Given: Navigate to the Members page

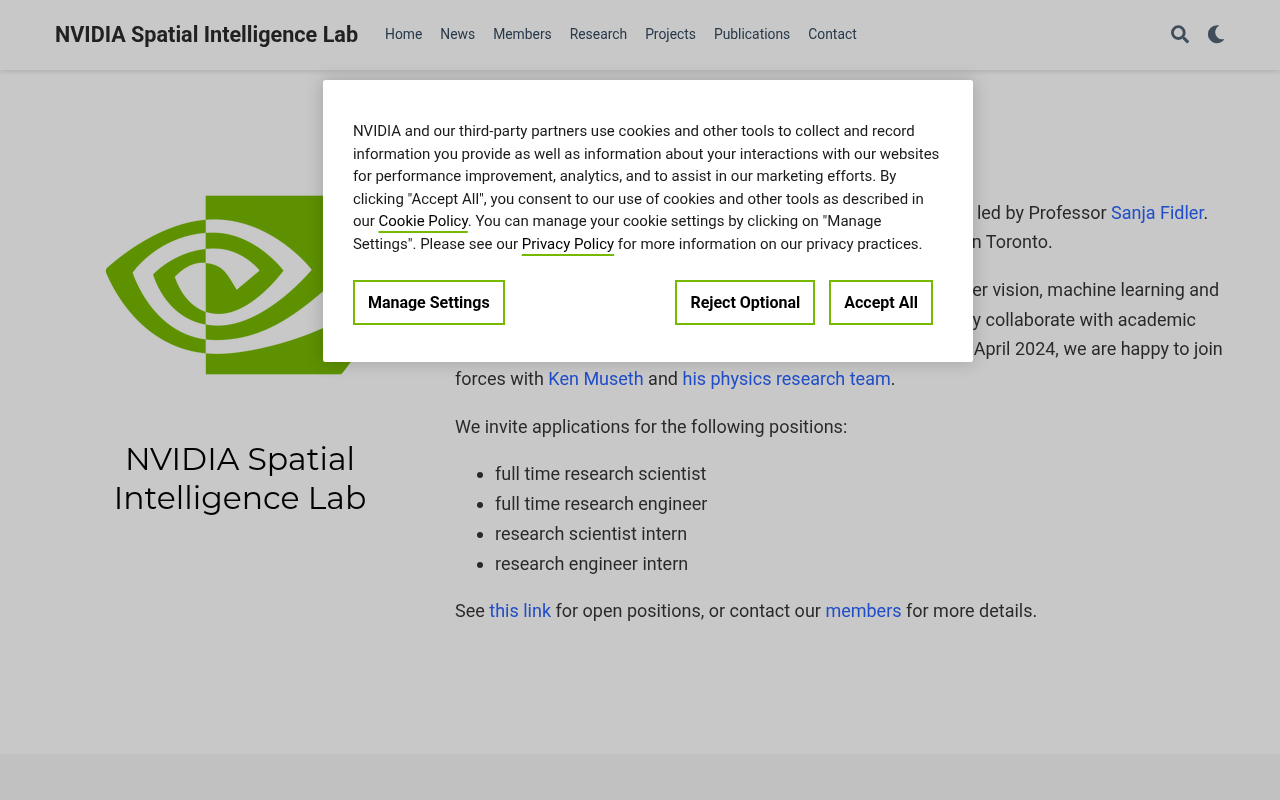Looking at the screenshot, I should pos(521,34).
